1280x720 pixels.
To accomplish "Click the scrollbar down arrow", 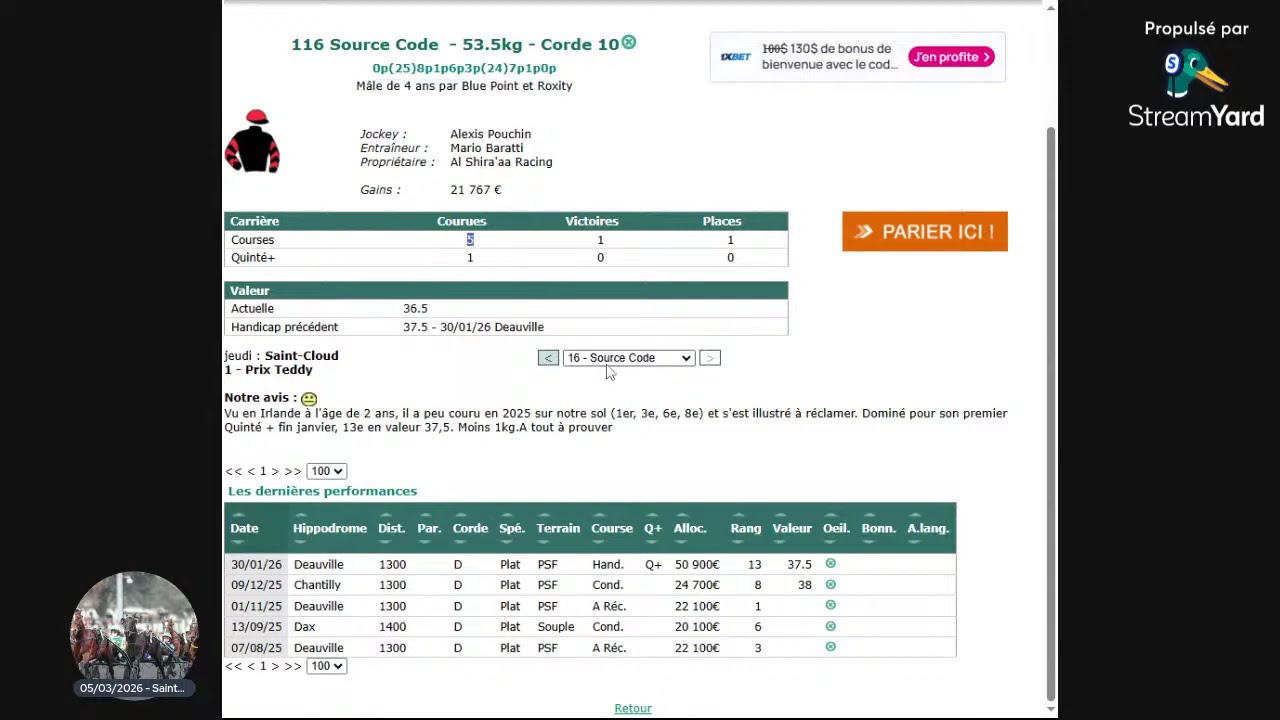I will [1050, 709].
